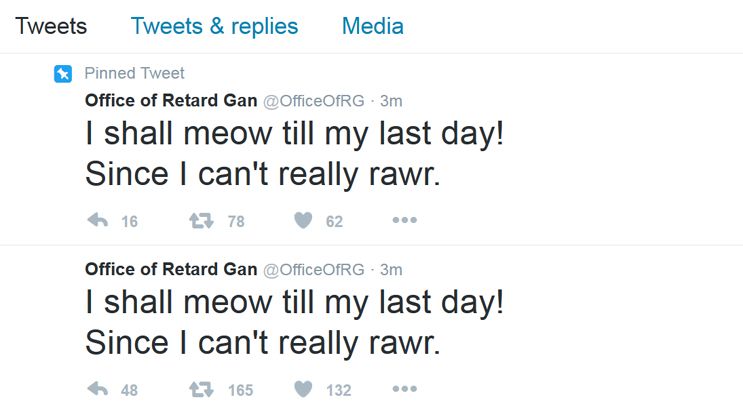Switch to the Tweets tab
Image resolution: width=743 pixels, height=404 pixels.
pos(51,26)
